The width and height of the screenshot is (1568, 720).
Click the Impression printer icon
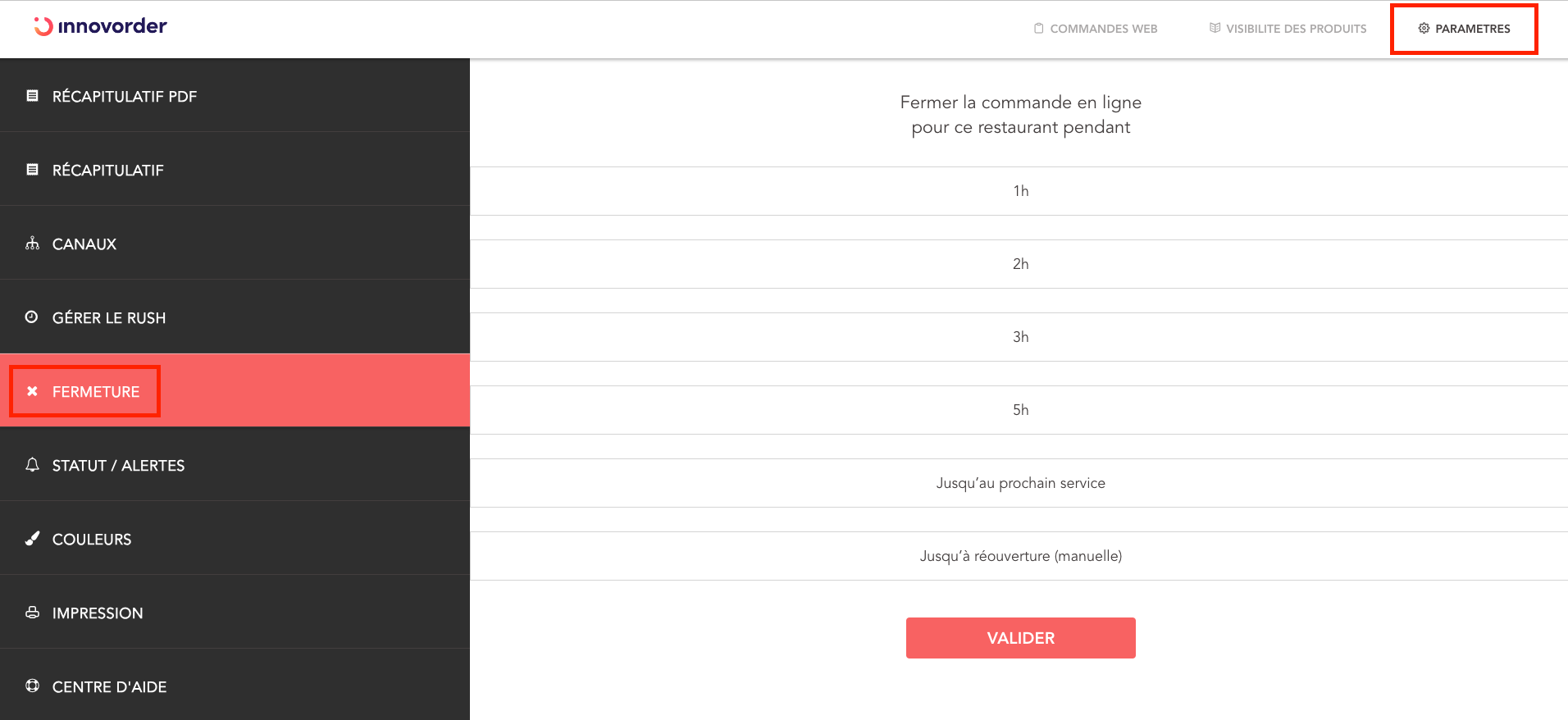[33, 613]
